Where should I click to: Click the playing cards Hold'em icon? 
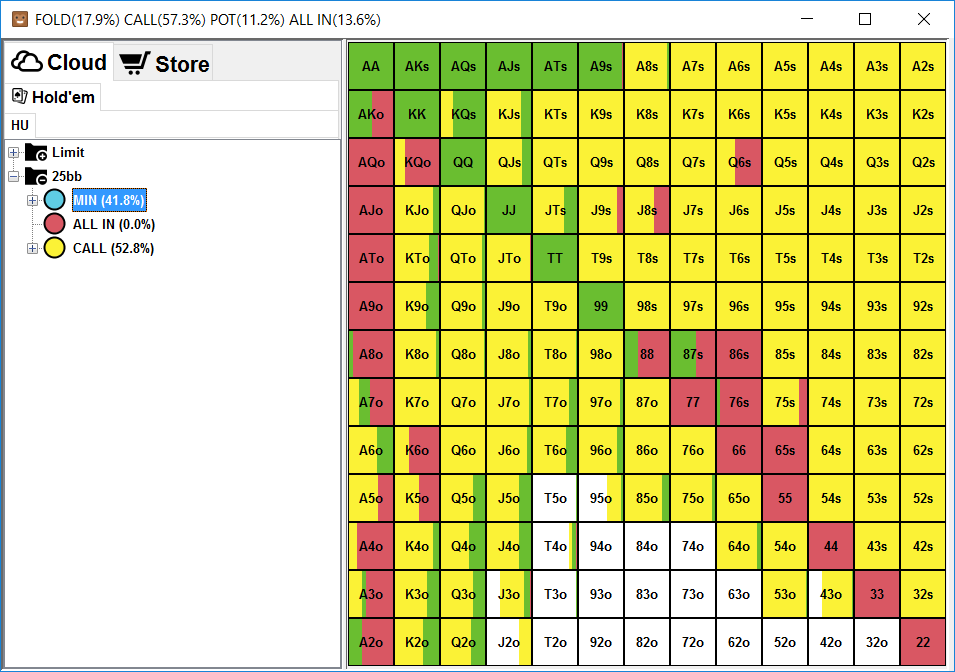coord(19,96)
